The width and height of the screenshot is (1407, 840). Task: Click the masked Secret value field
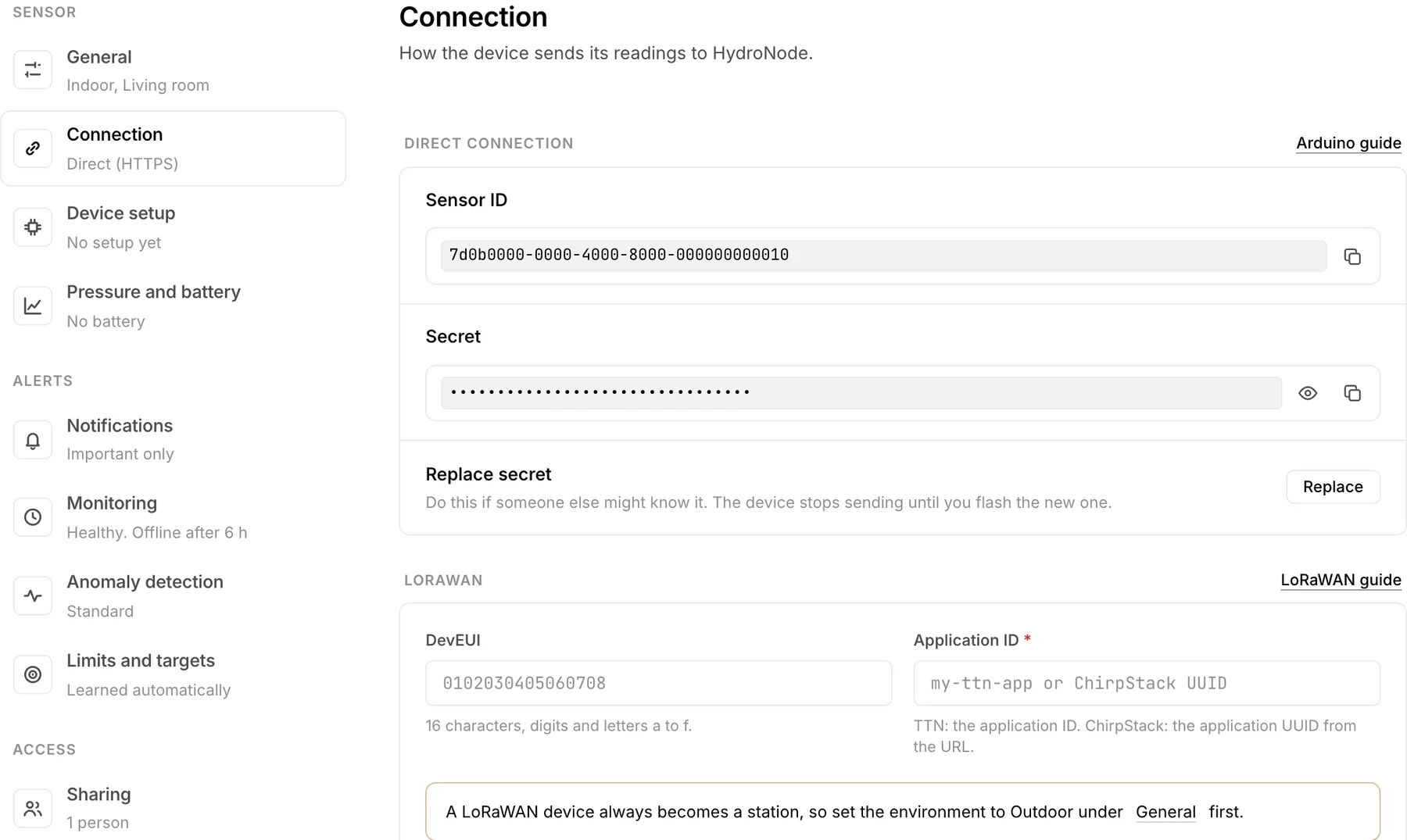click(x=861, y=393)
